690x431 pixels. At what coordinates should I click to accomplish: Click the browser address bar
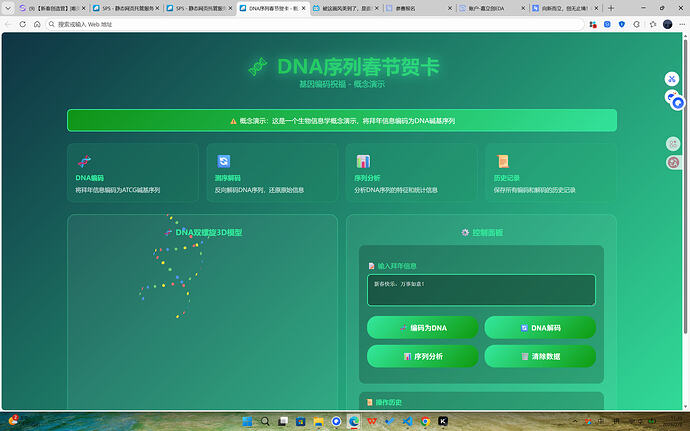point(315,24)
